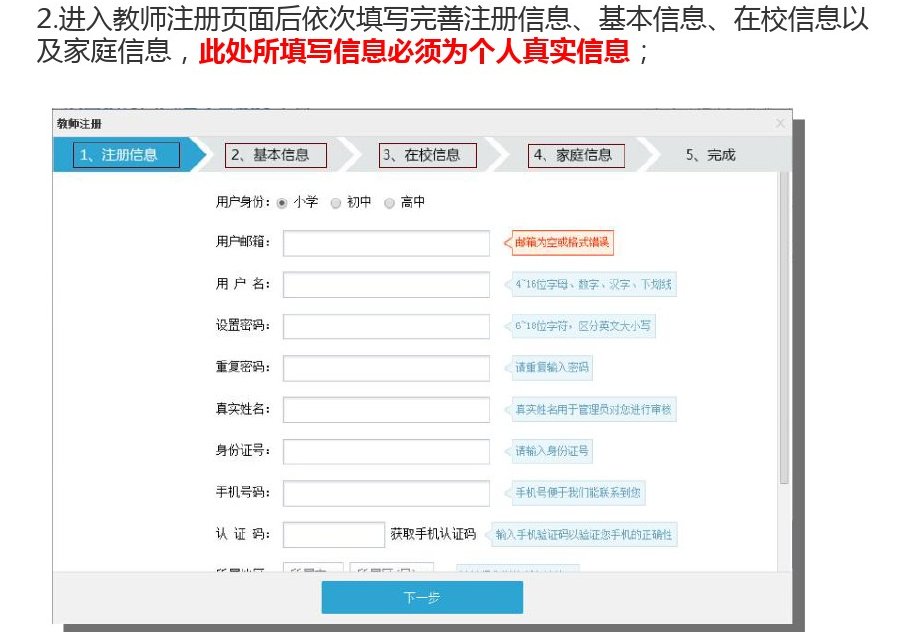
Task: Click into the 用户邮箱 email field
Action: 386,243
